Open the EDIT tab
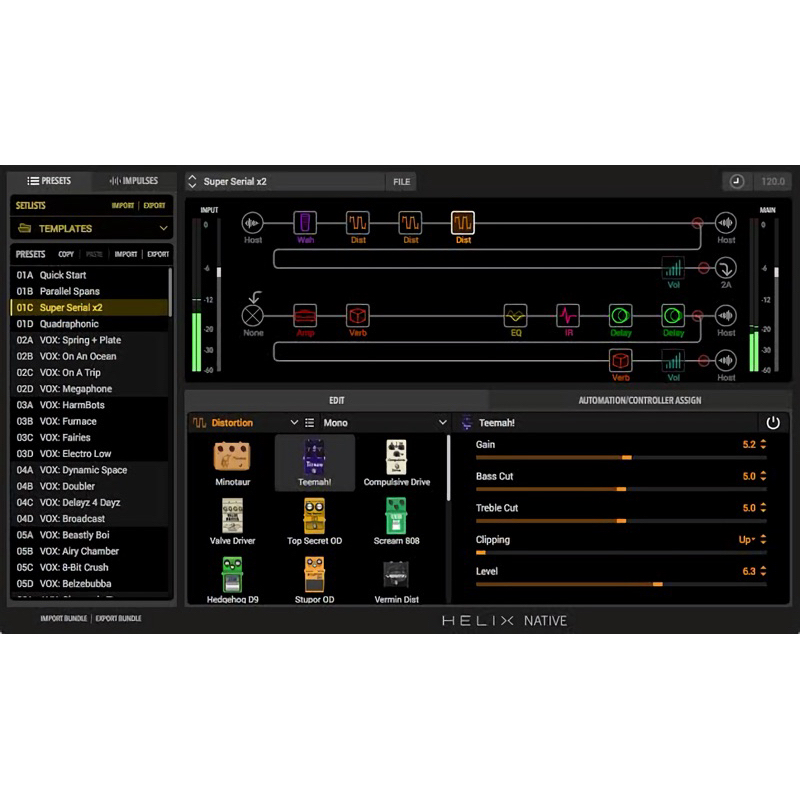This screenshot has height=800, width=800. [x=337, y=401]
